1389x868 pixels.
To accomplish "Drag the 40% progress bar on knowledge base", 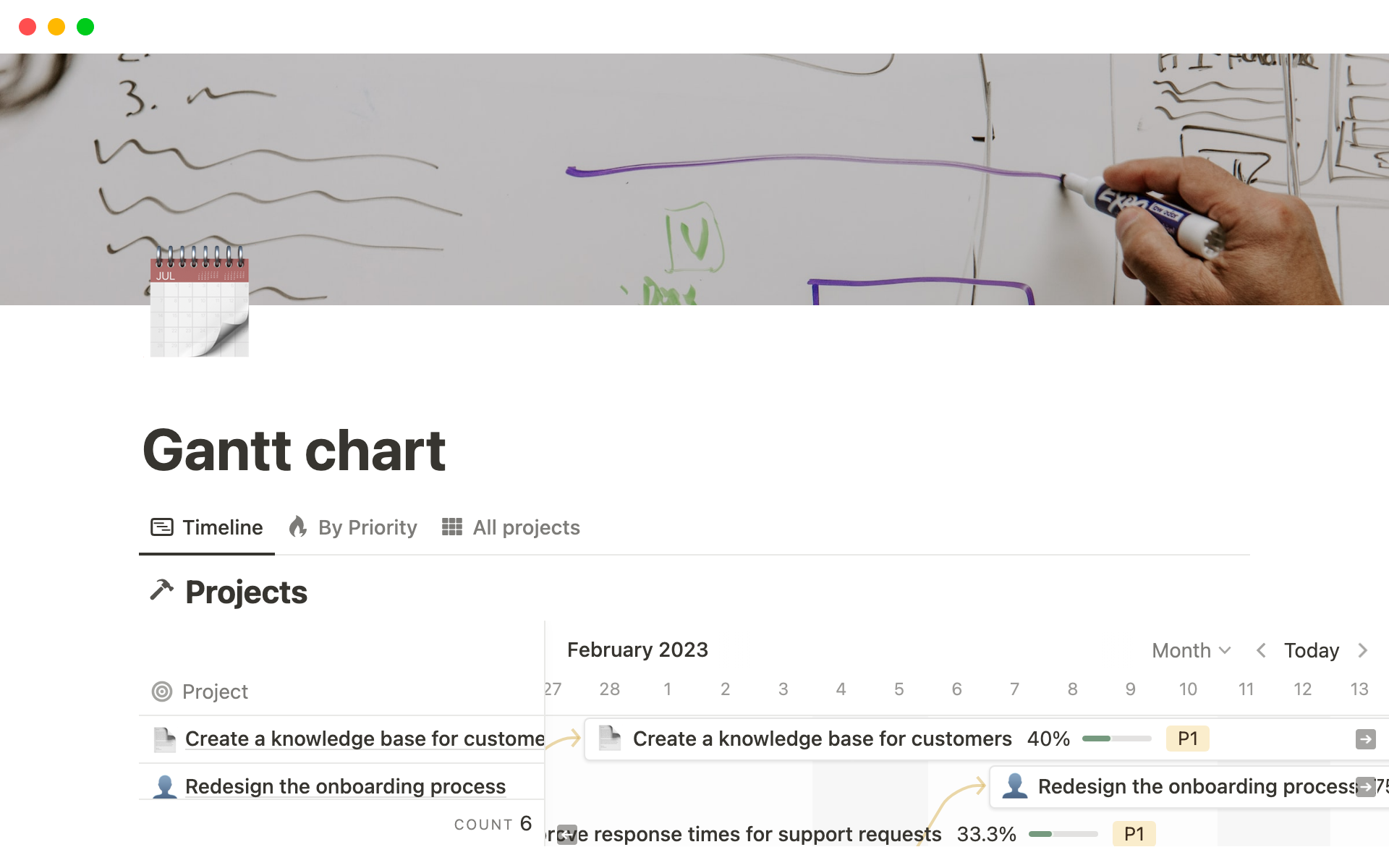I will [x=1114, y=739].
